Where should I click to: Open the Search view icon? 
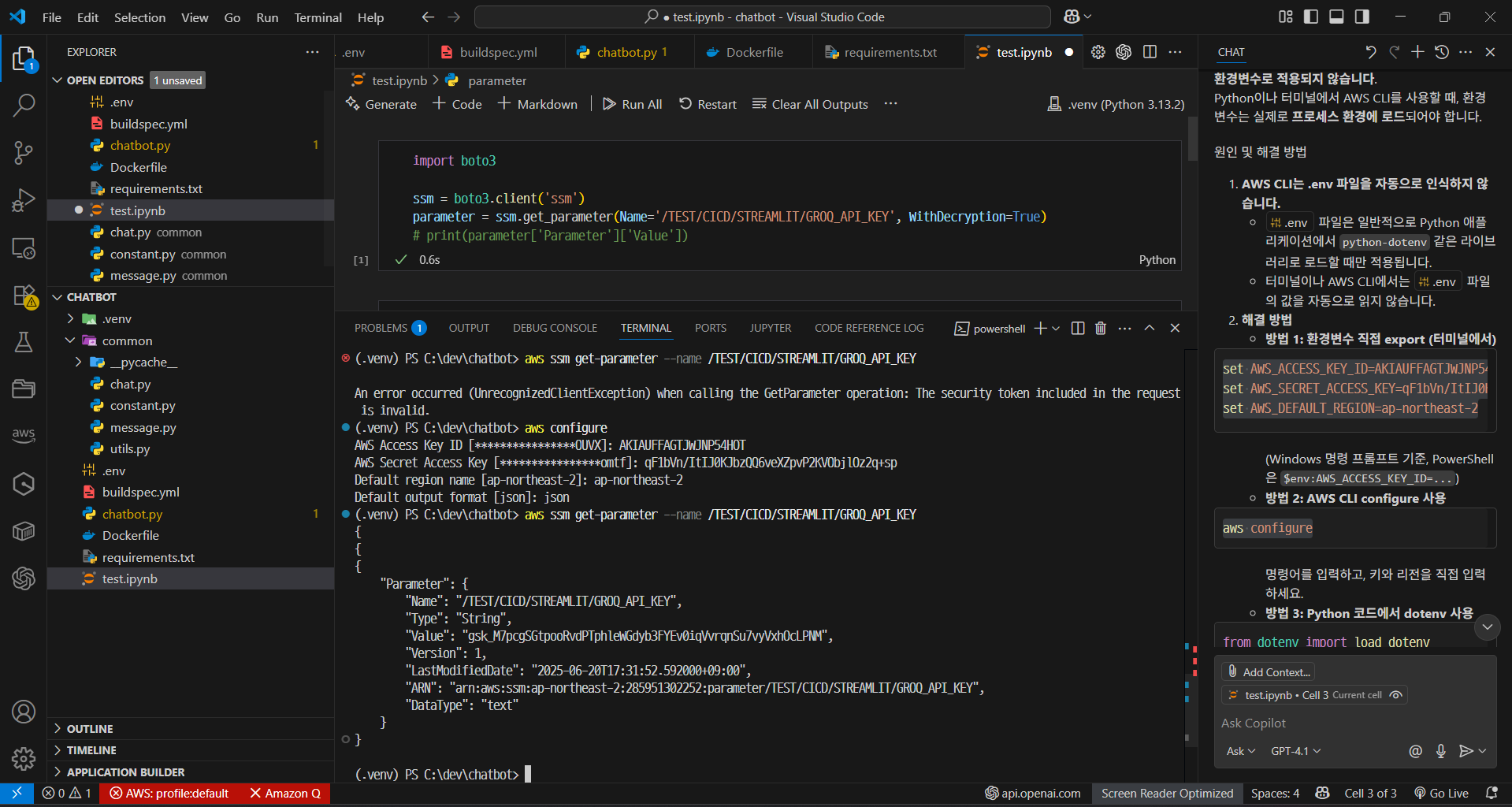point(24,106)
